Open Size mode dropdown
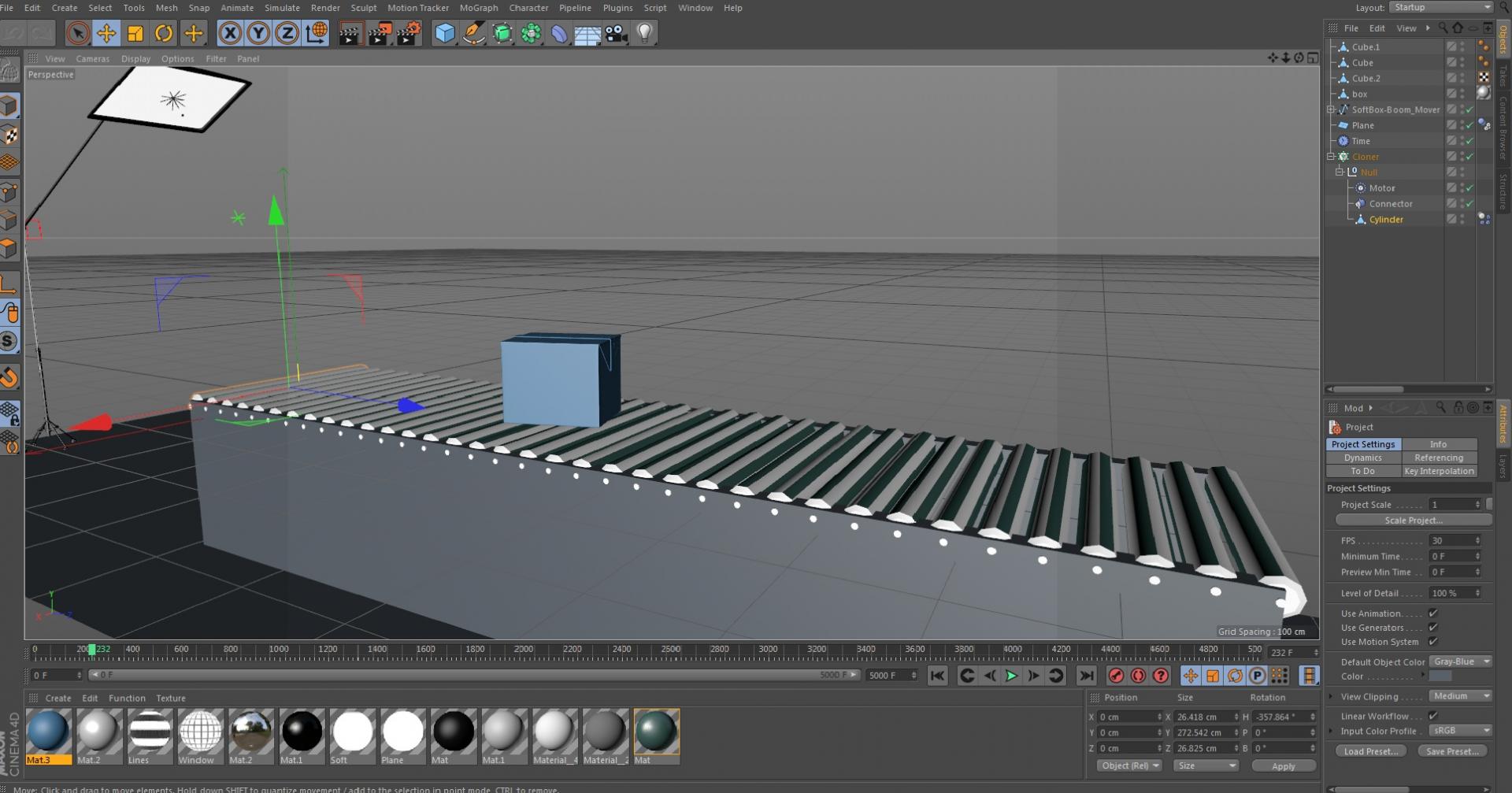 1205,765
